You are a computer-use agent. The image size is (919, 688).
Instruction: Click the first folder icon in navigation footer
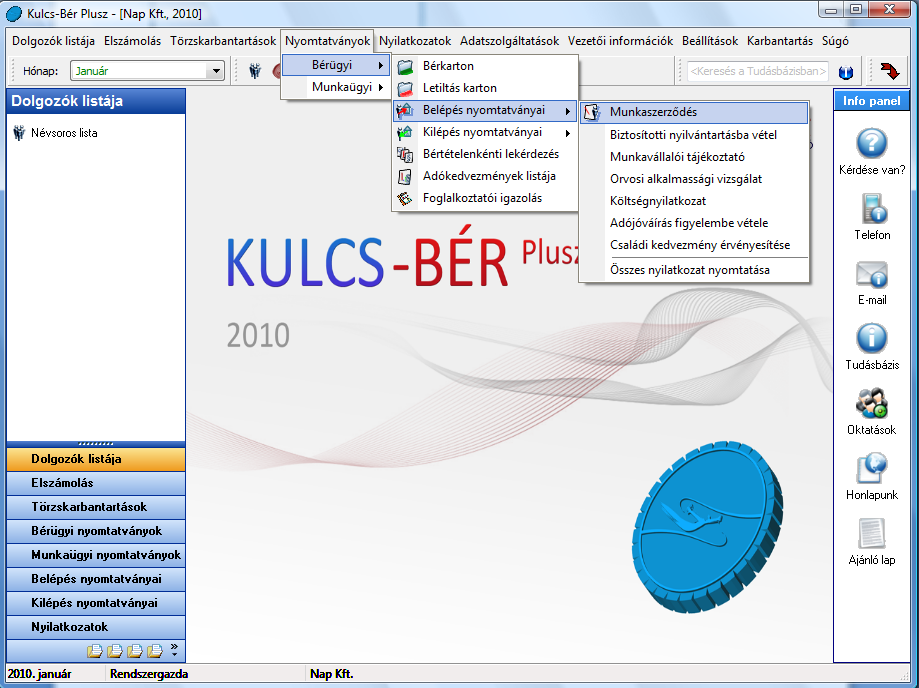[94, 650]
